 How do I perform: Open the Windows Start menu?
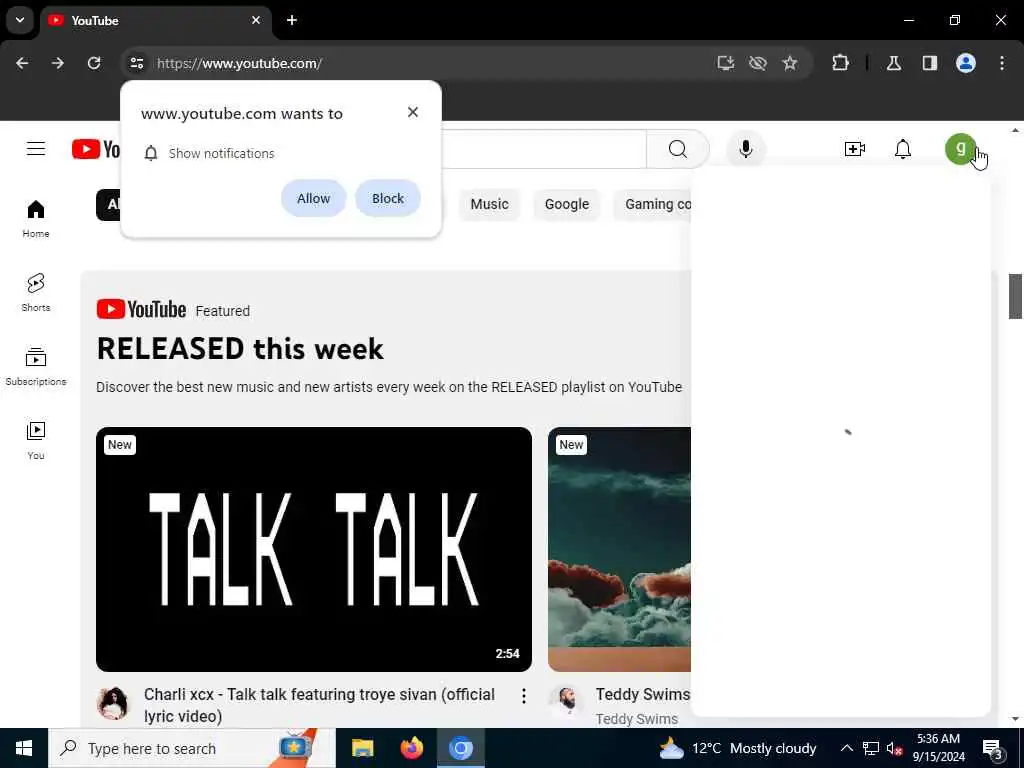click(24, 748)
